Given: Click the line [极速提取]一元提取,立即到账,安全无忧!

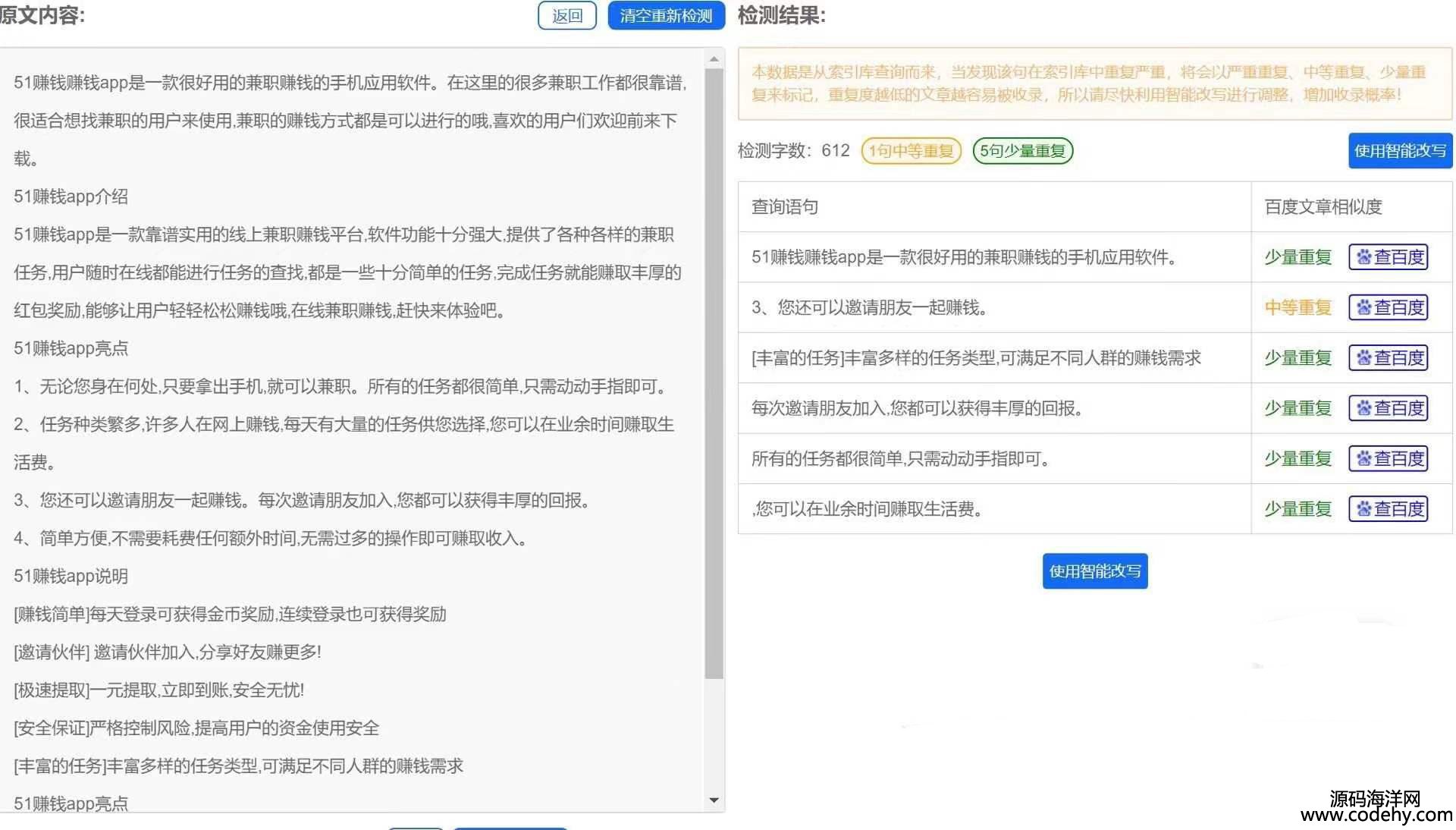Looking at the screenshot, I should (159, 690).
